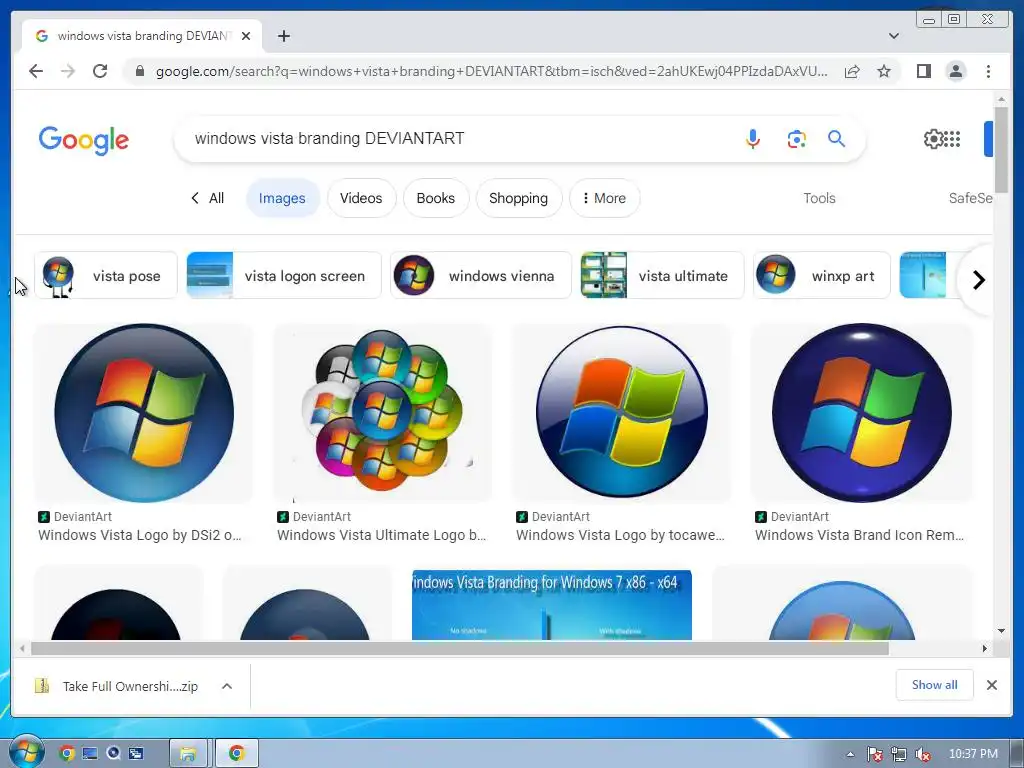The height and width of the screenshot is (768, 1024).
Task: Select the vista pose chip
Action: [105, 276]
